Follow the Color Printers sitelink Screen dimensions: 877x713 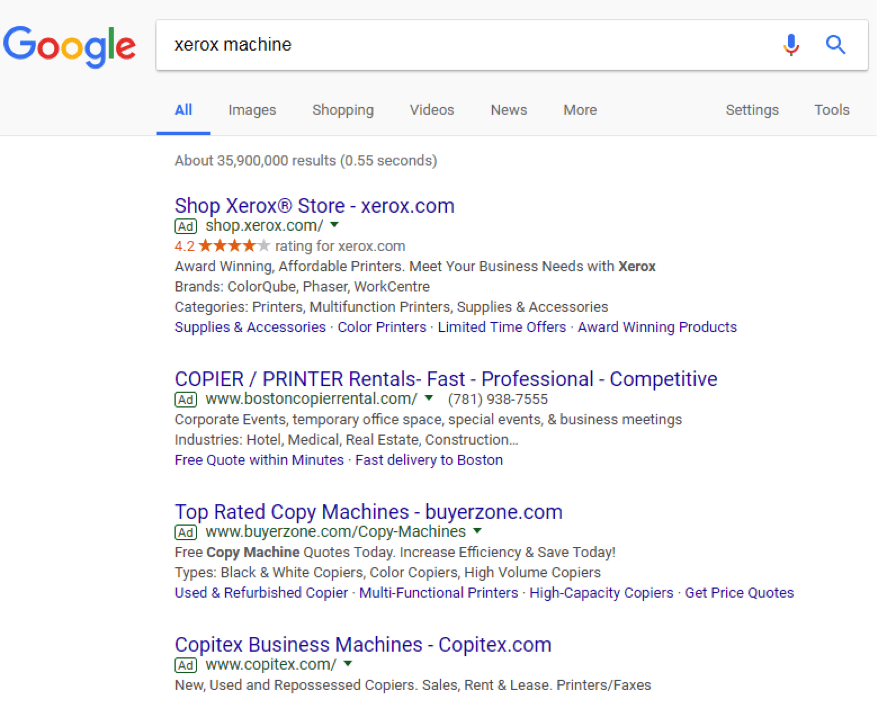(x=381, y=327)
